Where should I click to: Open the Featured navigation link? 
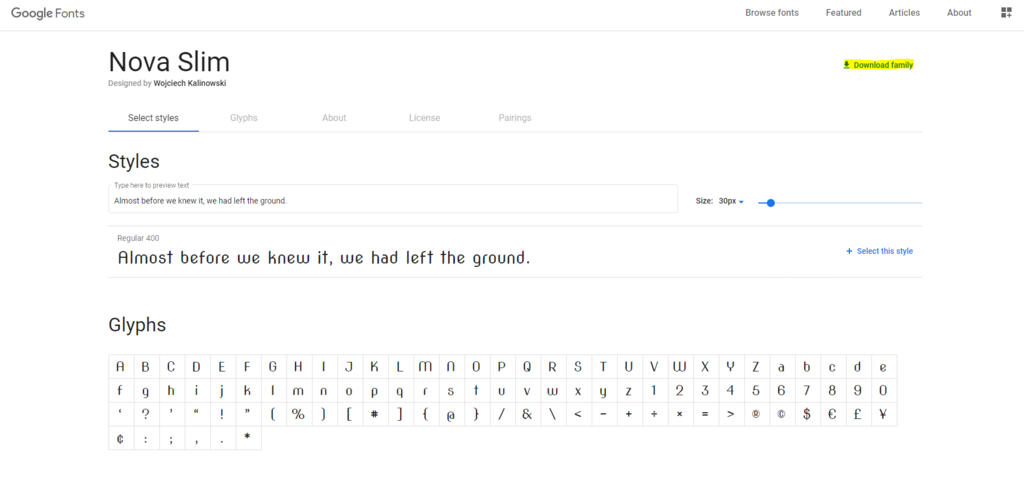pyautogui.click(x=843, y=12)
